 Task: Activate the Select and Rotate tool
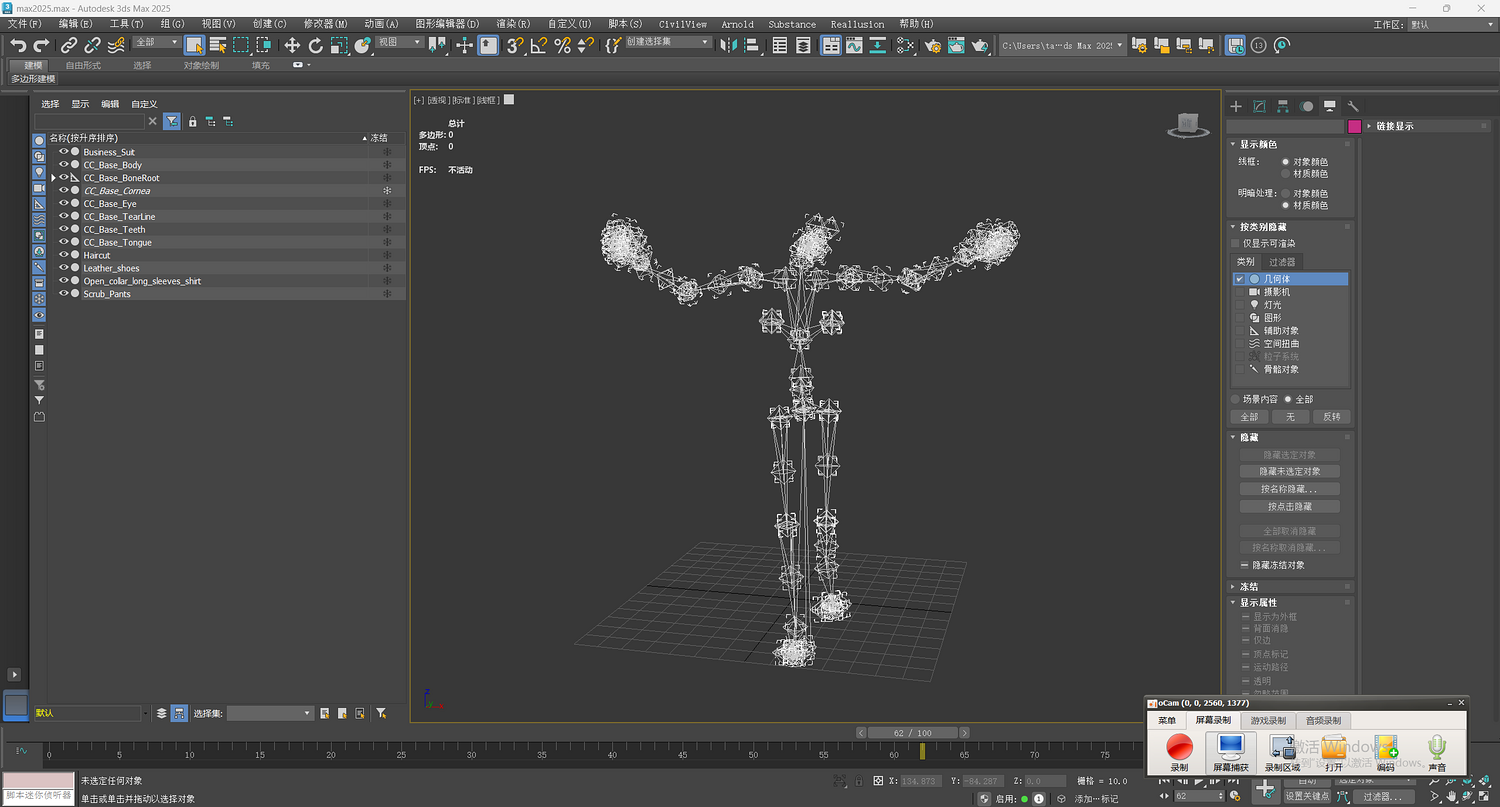(316, 45)
